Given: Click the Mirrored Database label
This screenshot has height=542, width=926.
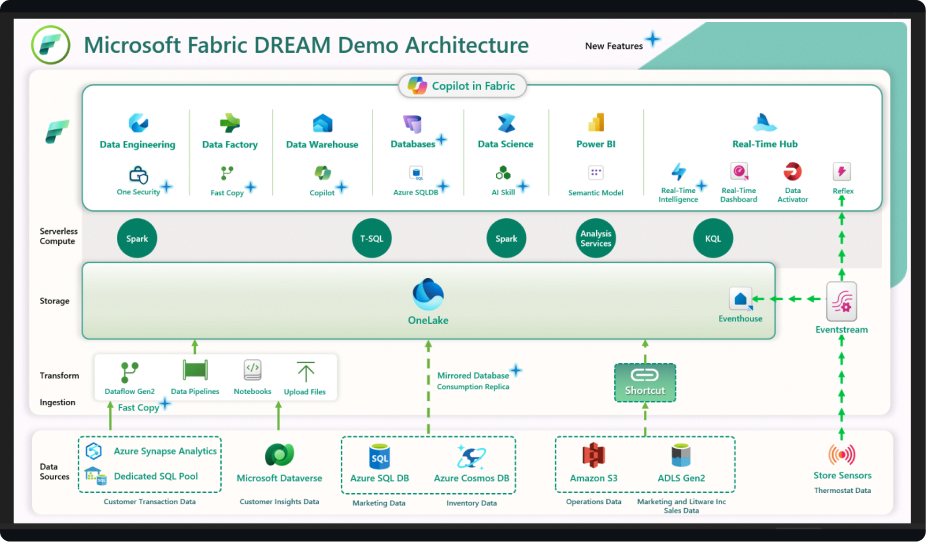Looking at the screenshot, I should (473, 376).
